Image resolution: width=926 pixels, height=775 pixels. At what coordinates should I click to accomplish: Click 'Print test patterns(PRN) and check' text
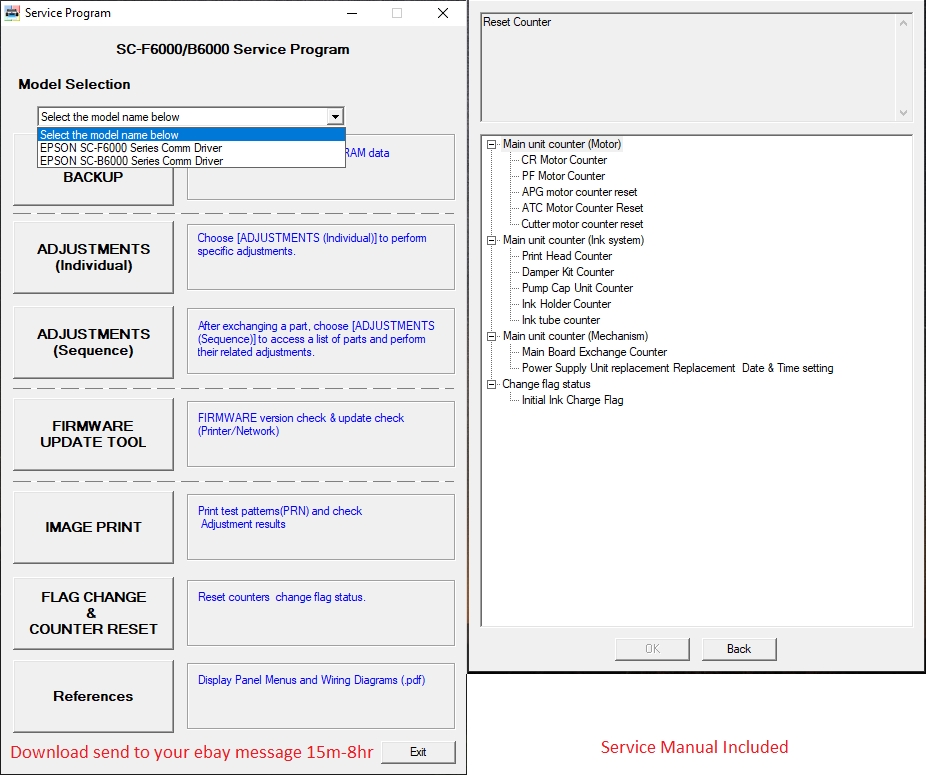point(279,517)
